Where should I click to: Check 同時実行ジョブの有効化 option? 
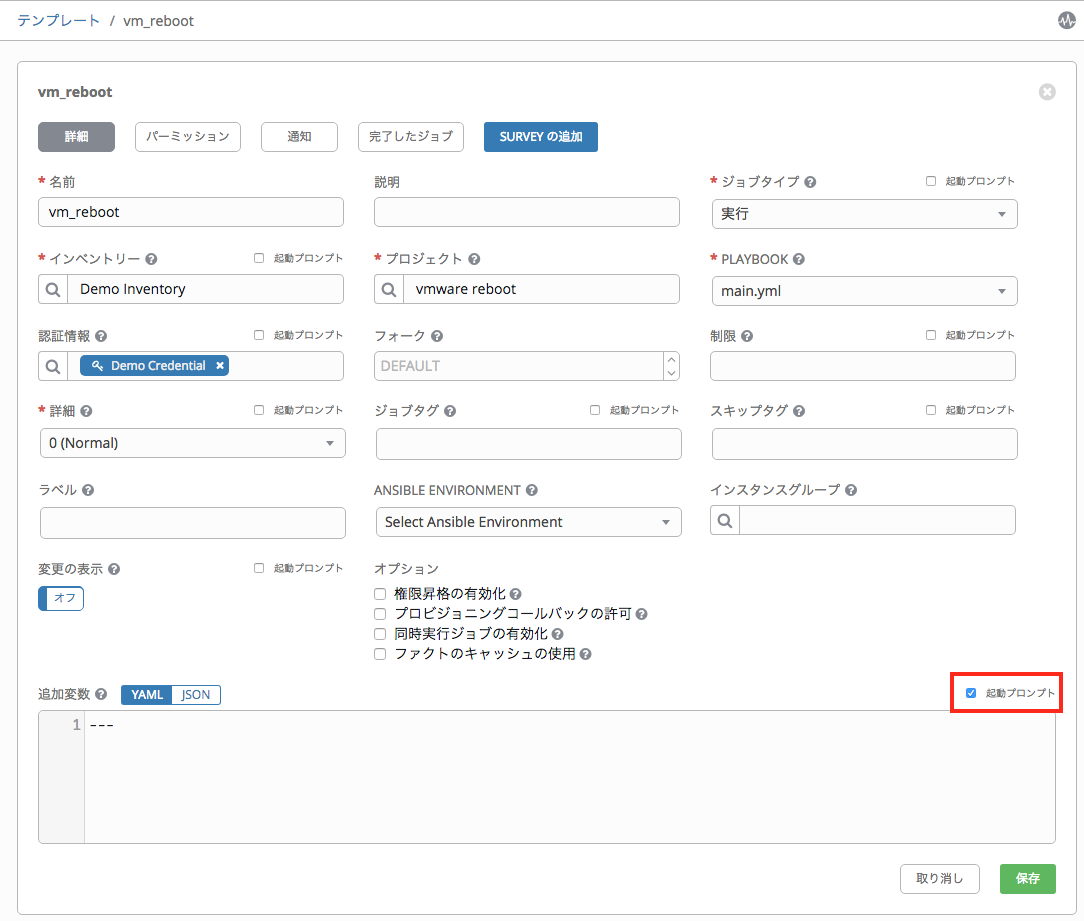(x=380, y=634)
